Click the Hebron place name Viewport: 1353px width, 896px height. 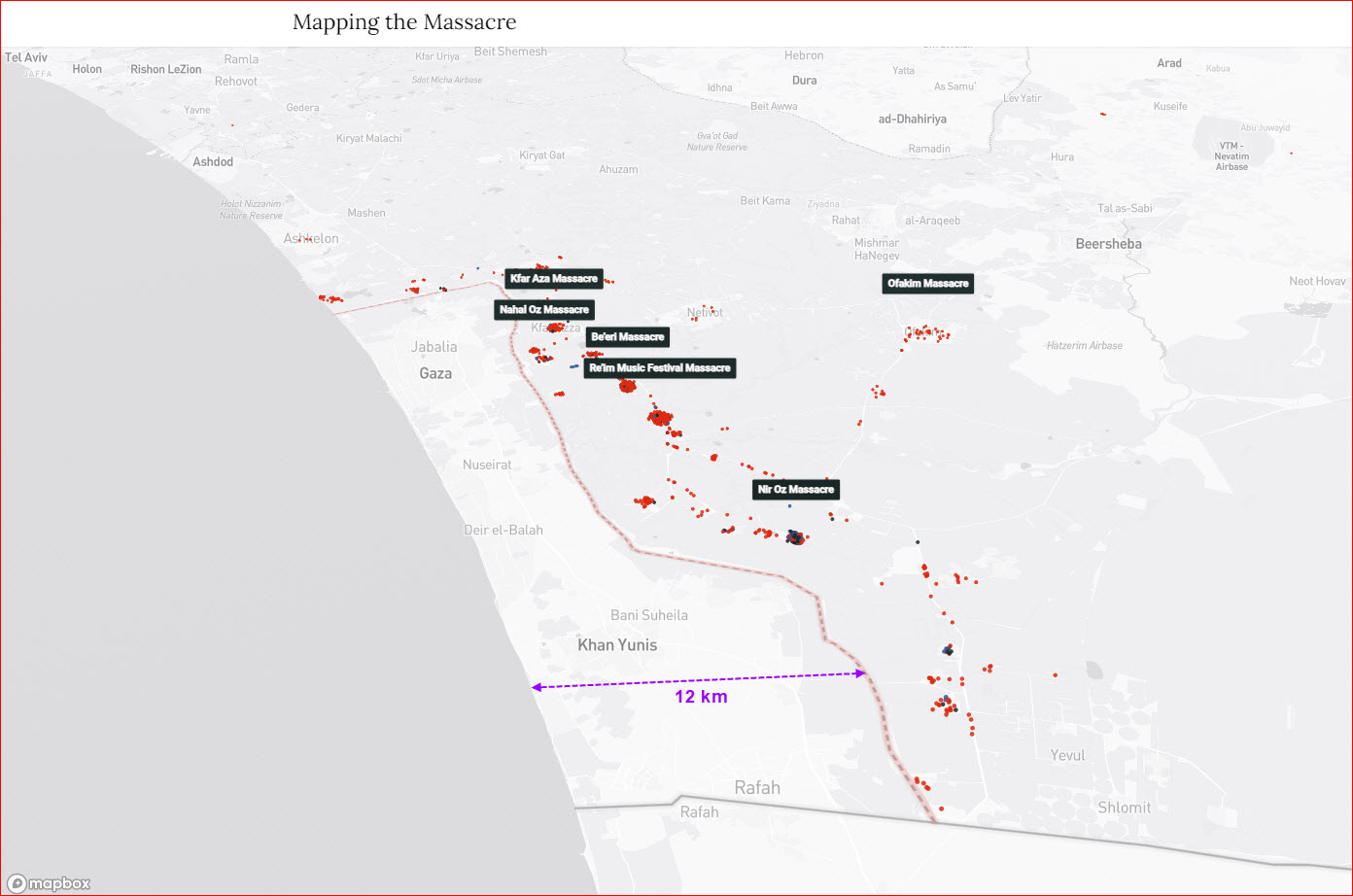click(804, 55)
